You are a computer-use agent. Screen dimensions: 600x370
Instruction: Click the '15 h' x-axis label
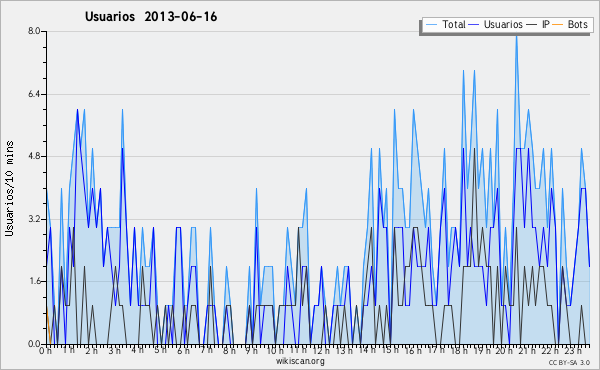point(390,350)
